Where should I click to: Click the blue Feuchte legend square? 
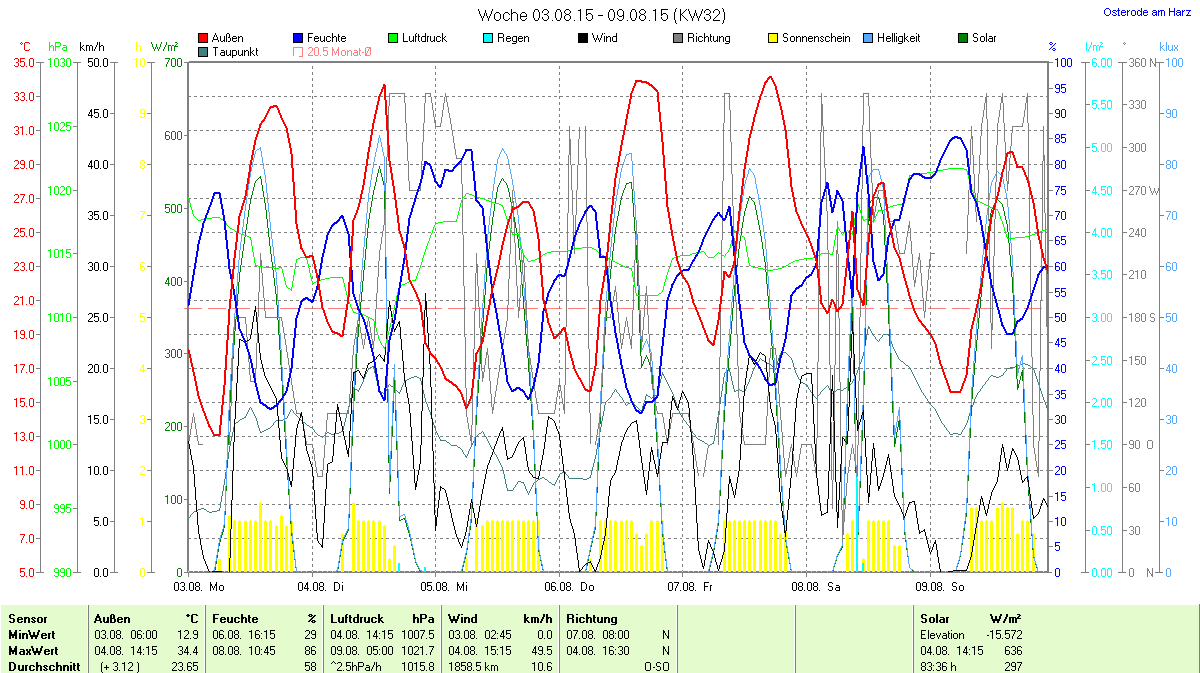point(298,39)
